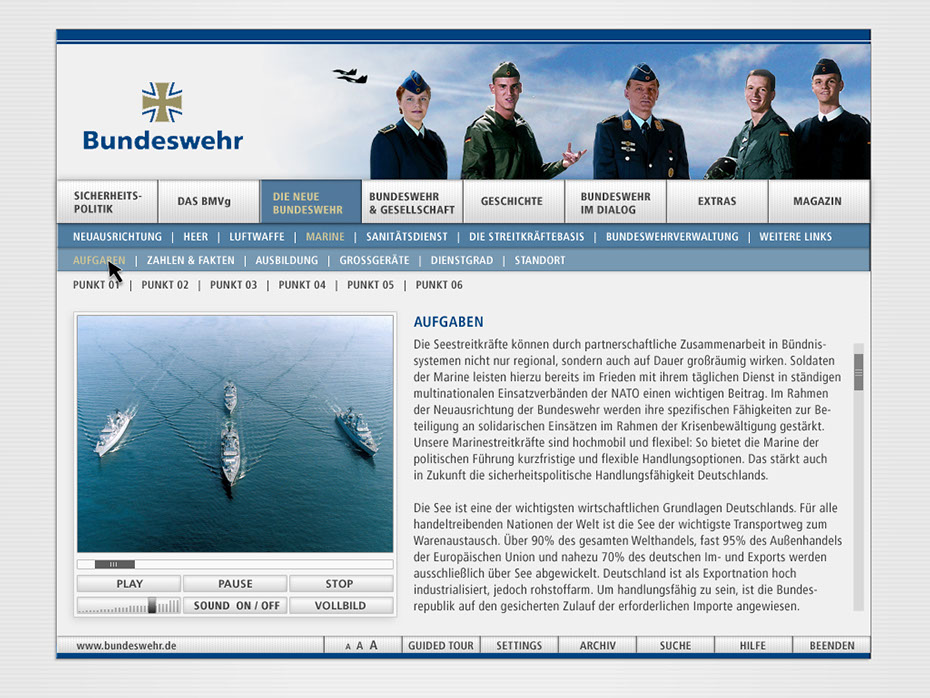Switch to the Geschichte tab

[511, 202]
